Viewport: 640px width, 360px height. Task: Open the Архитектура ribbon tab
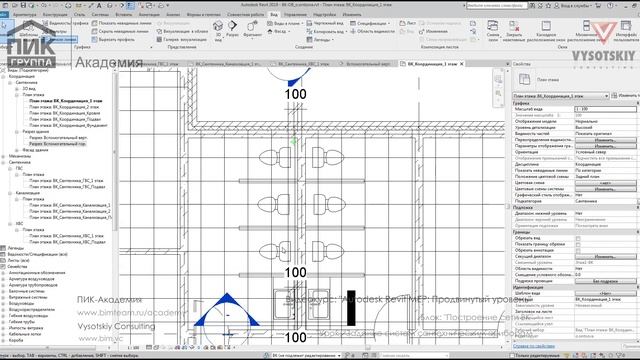[24, 14]
